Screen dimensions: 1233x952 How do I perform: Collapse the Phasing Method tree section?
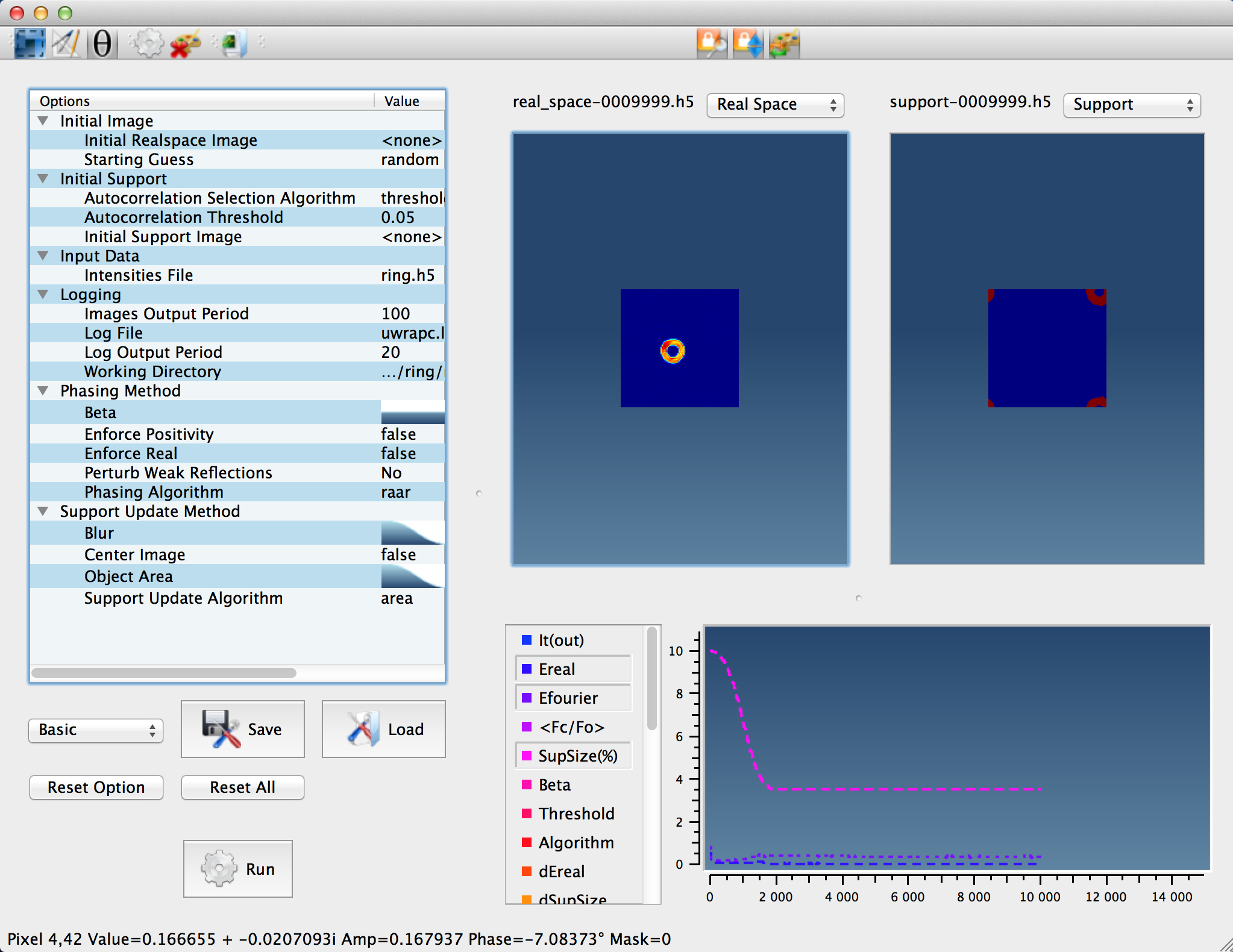(43, 390)
